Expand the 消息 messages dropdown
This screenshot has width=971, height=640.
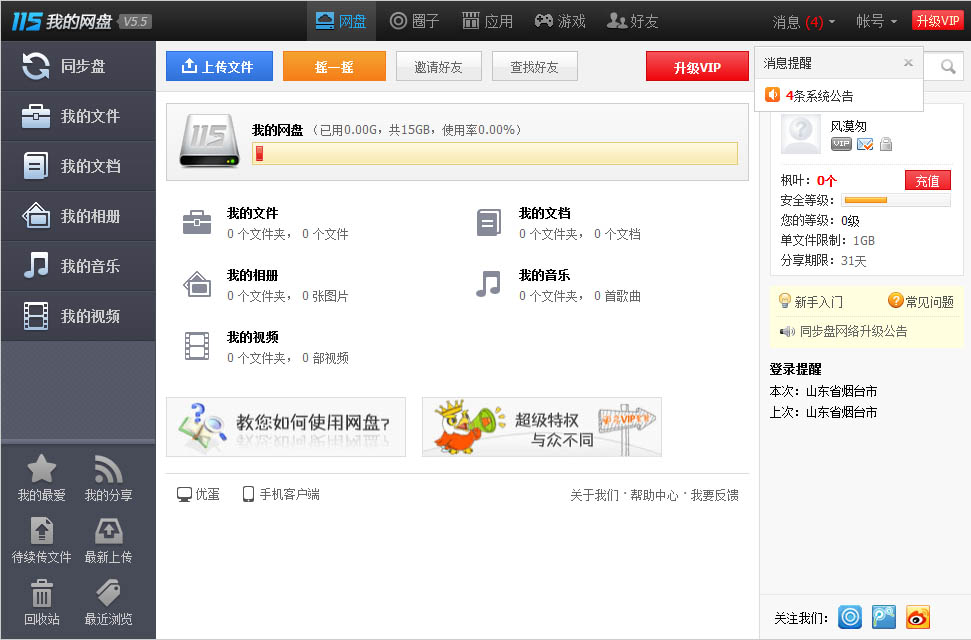click(803, 22)
